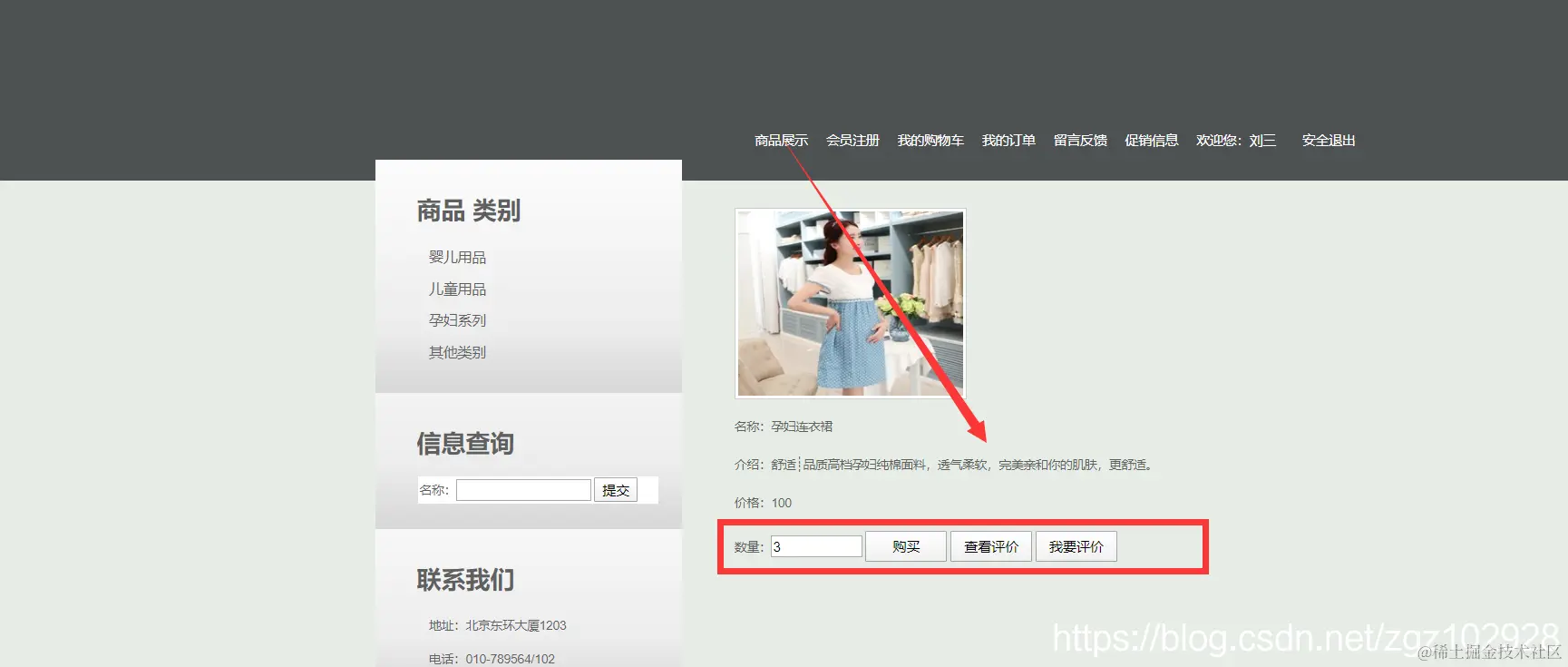Click the 欢迎您: 刘三 welcome text
Screen dimensions: 1568x667
point(1236,141)
